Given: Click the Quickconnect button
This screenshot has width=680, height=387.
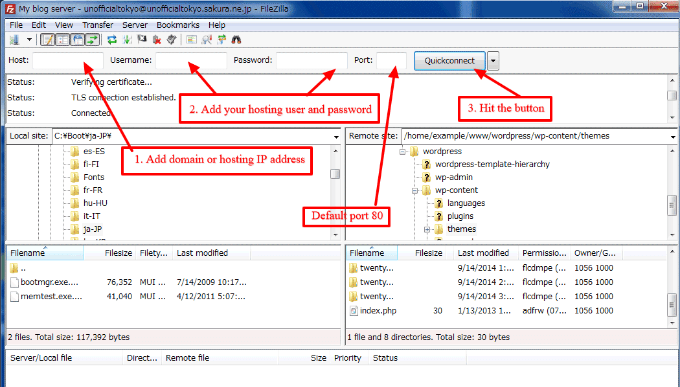Looking at the screenshot, I should [449, 61].
